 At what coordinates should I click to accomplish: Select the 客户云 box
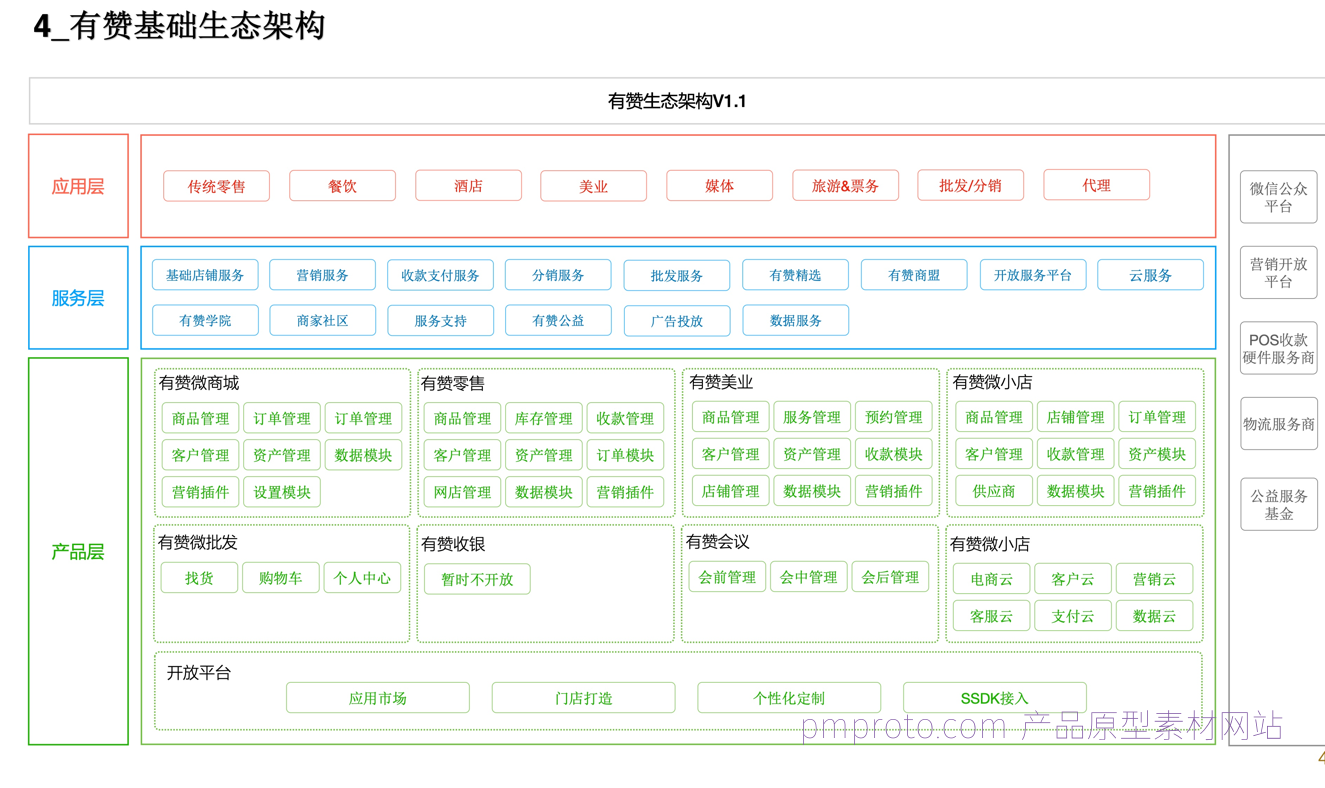click(x=1073, y=579)
